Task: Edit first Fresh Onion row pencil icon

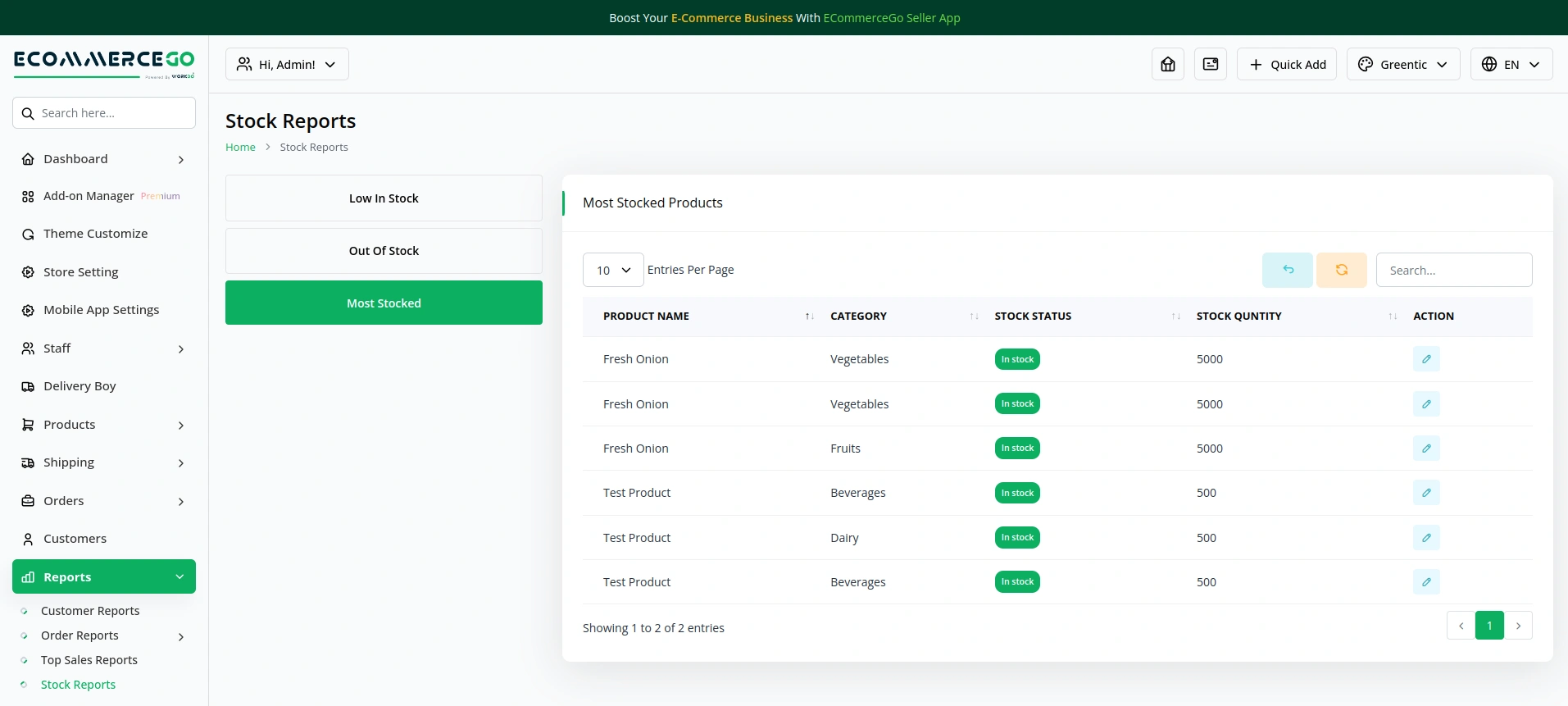Action: [1425, 359]
